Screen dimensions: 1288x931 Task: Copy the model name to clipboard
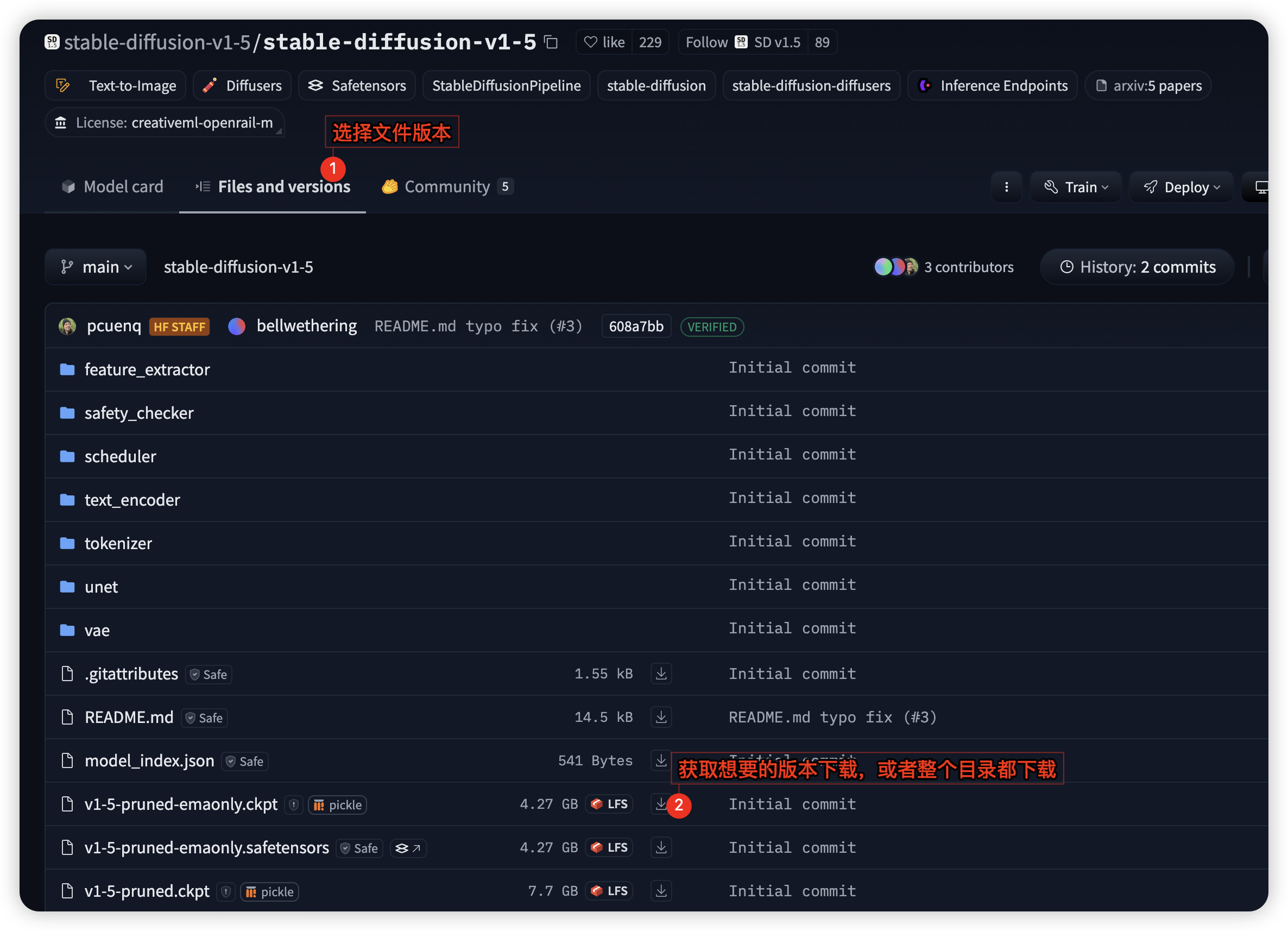(x=550, y=41)
